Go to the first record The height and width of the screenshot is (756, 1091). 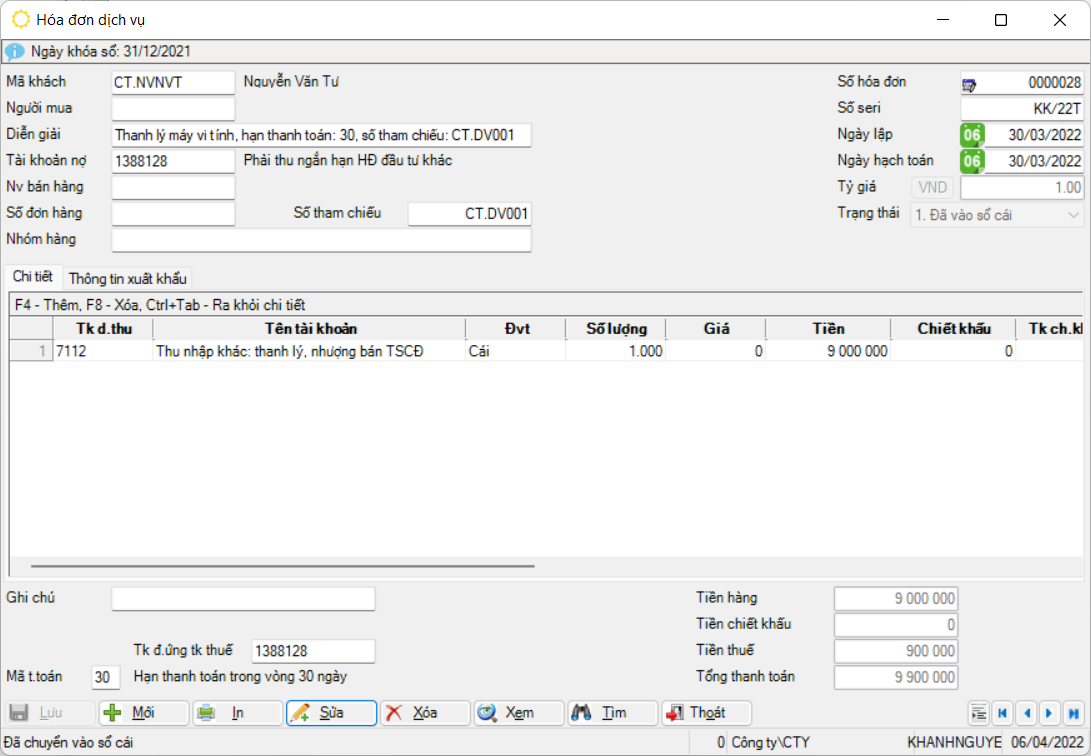tap(1001, 713)
